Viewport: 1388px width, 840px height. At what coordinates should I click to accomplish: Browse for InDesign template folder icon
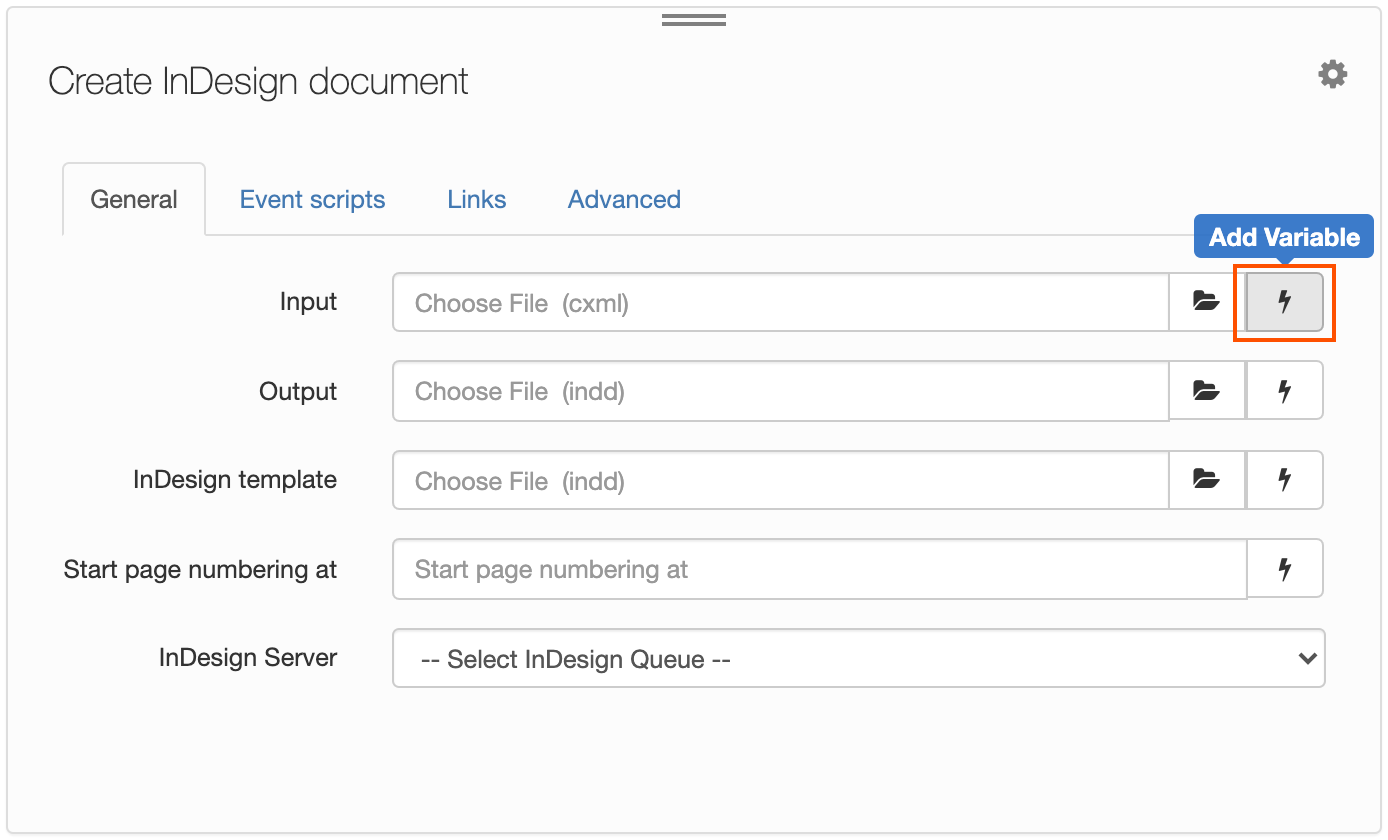[x=1207, y=480]
